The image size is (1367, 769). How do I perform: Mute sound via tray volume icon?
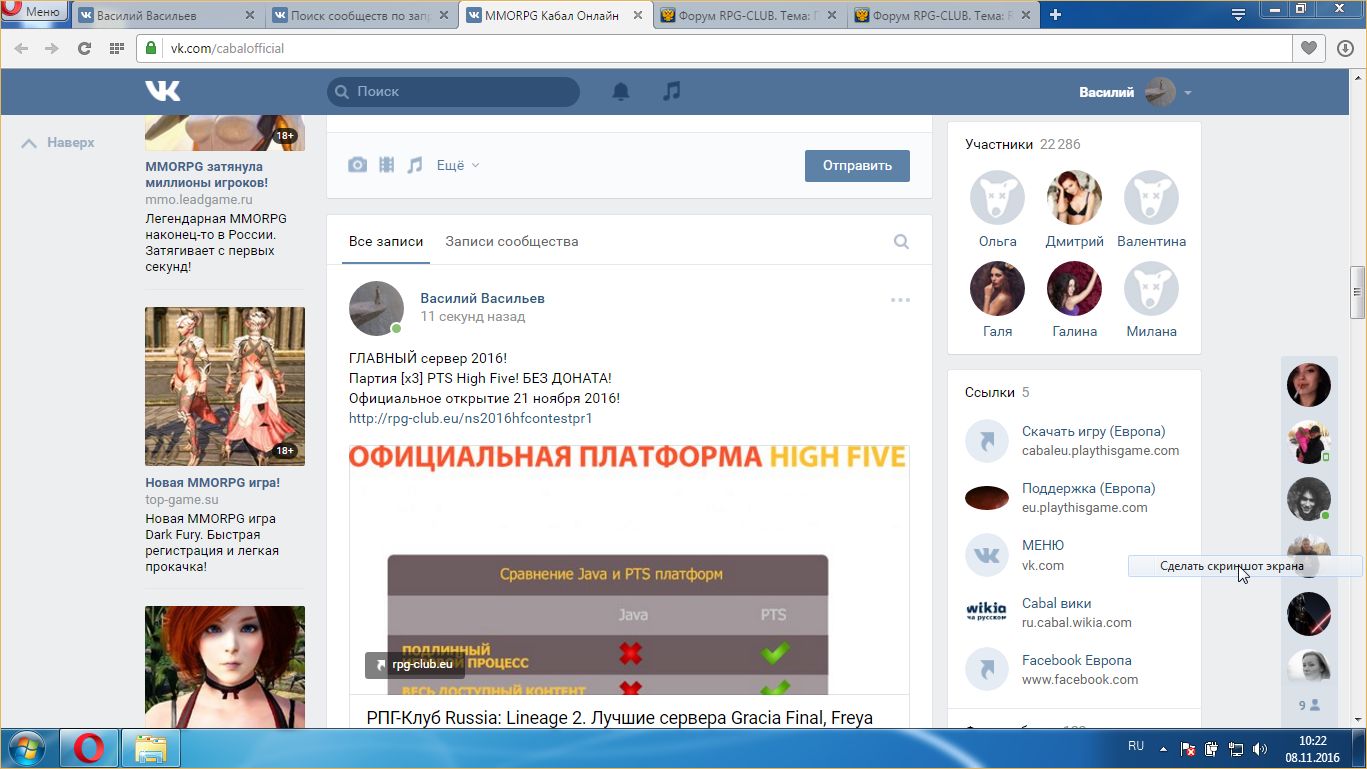tap(1259, 748)
